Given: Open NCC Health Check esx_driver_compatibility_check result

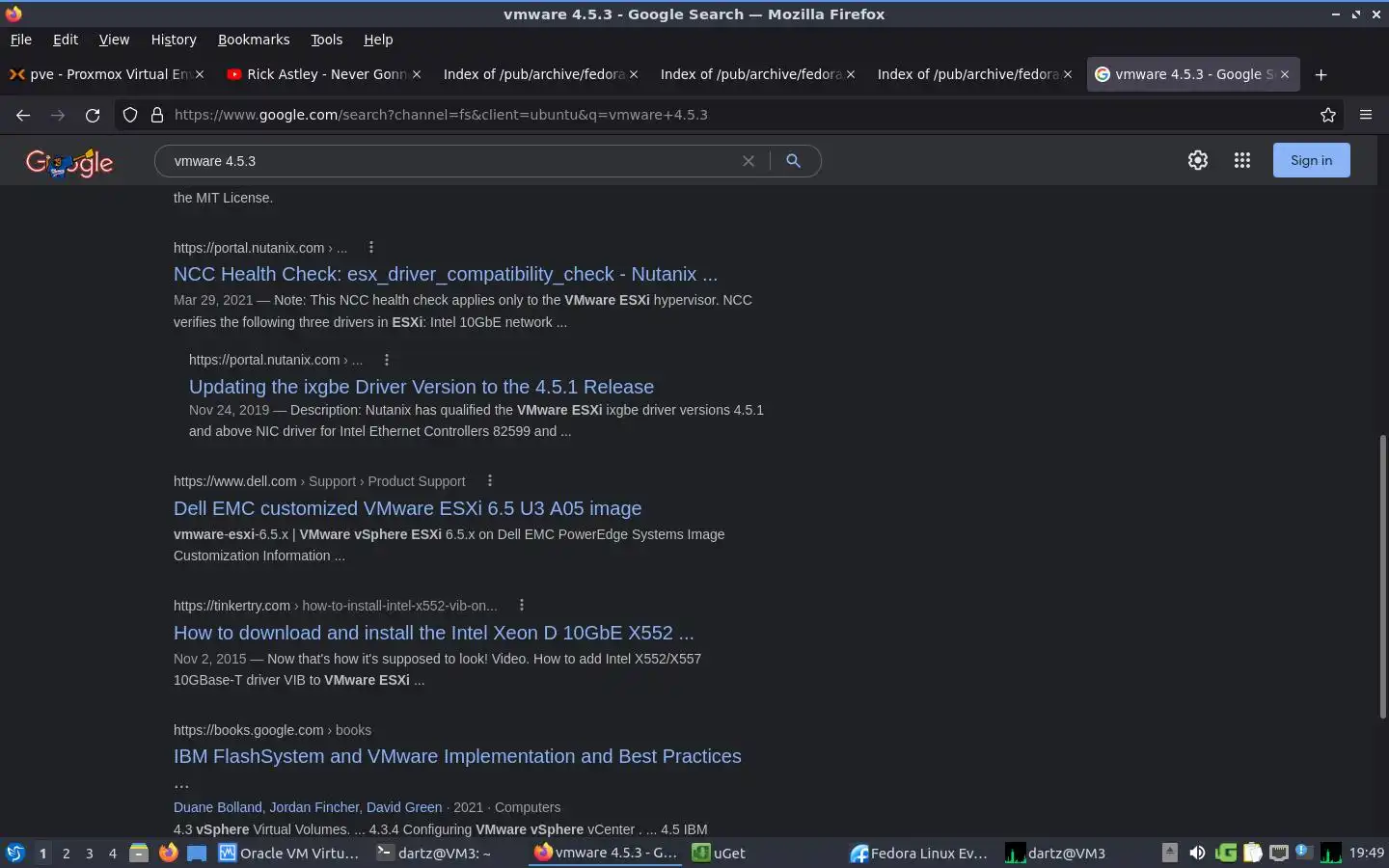Looking at the screenshot, I should [446, 274].
